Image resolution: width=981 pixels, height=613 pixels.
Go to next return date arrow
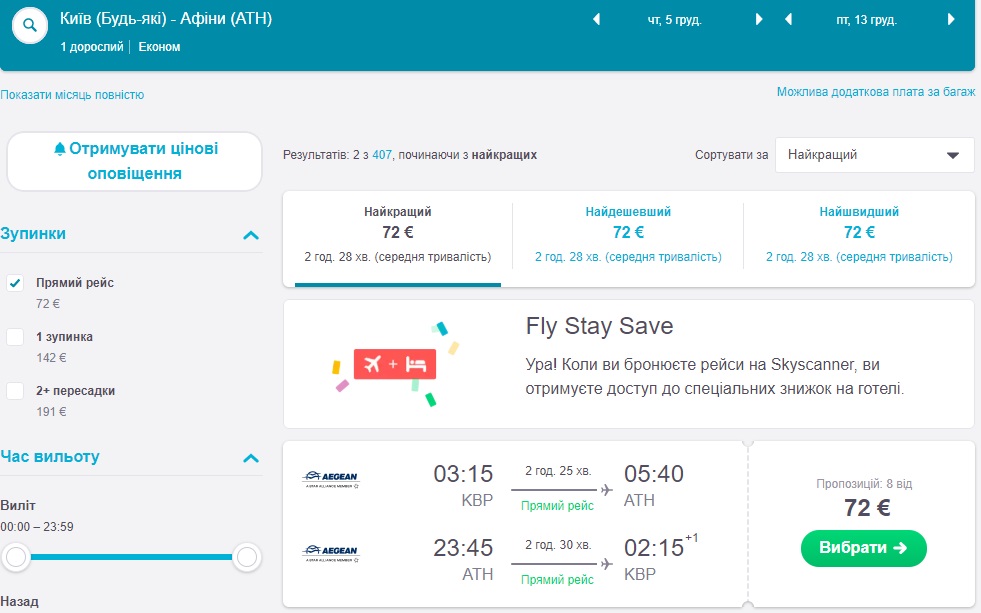[x=950, y=19]
